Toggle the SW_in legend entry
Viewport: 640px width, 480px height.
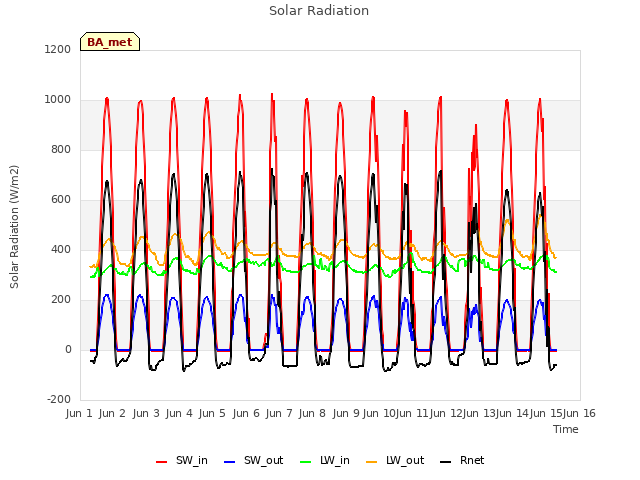[182, 460]
